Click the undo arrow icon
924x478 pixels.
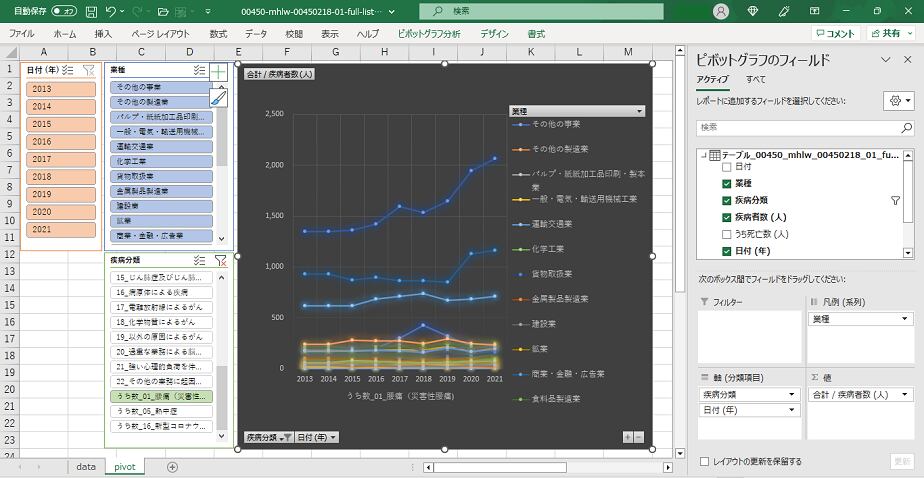pos(112,11)
